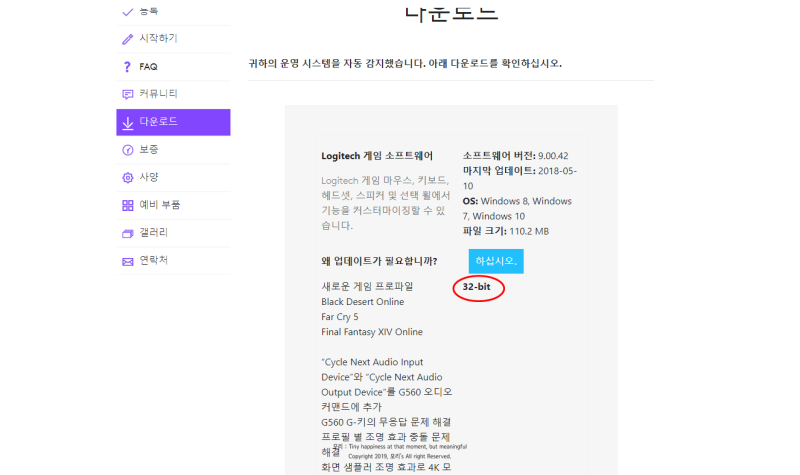
Task: Click the 마지막 업데이트 date text
Action: [520, 178]
